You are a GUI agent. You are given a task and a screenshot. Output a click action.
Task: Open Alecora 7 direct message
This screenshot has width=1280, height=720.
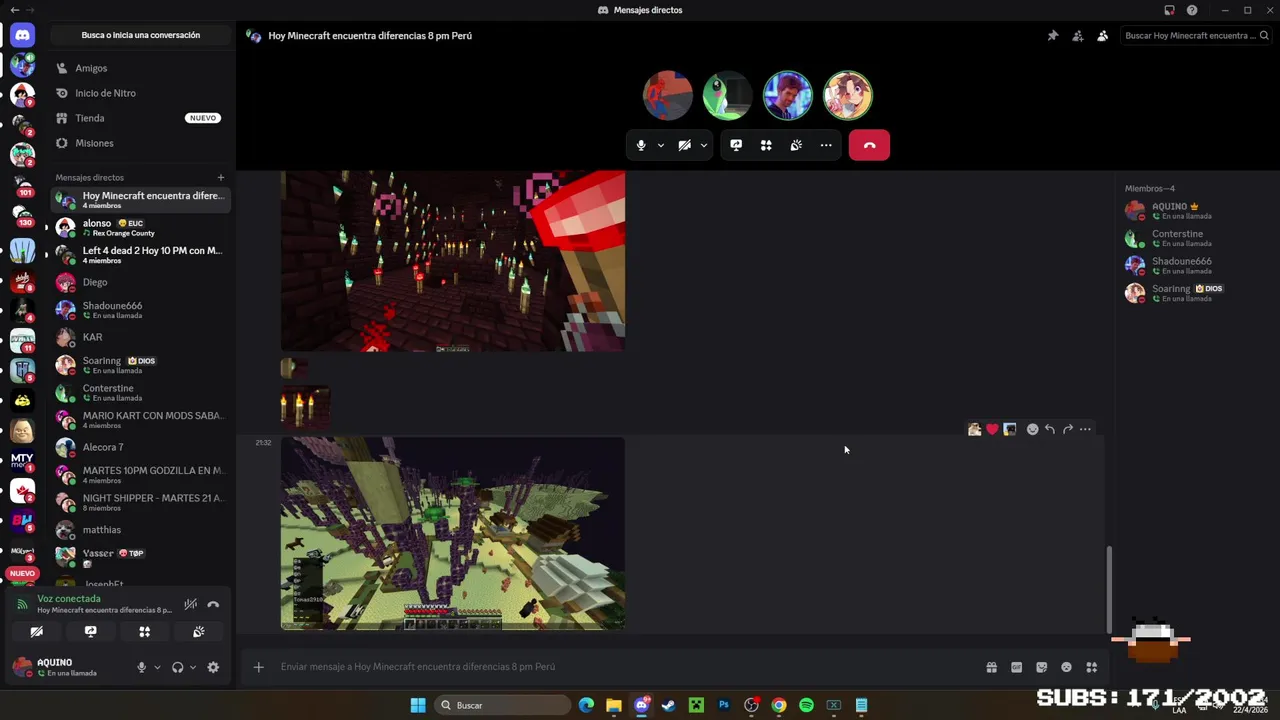[140, 447]
